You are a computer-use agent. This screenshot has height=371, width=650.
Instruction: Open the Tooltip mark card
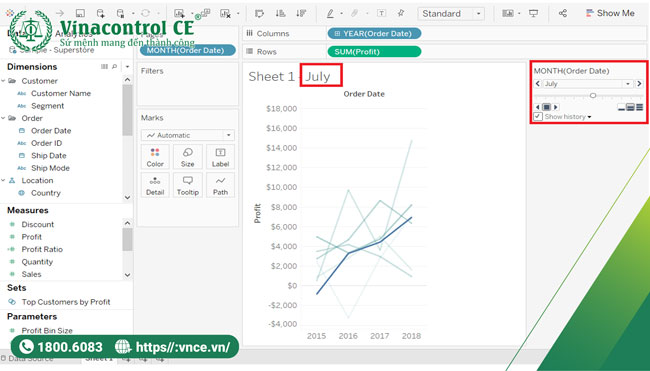[187, 185]
